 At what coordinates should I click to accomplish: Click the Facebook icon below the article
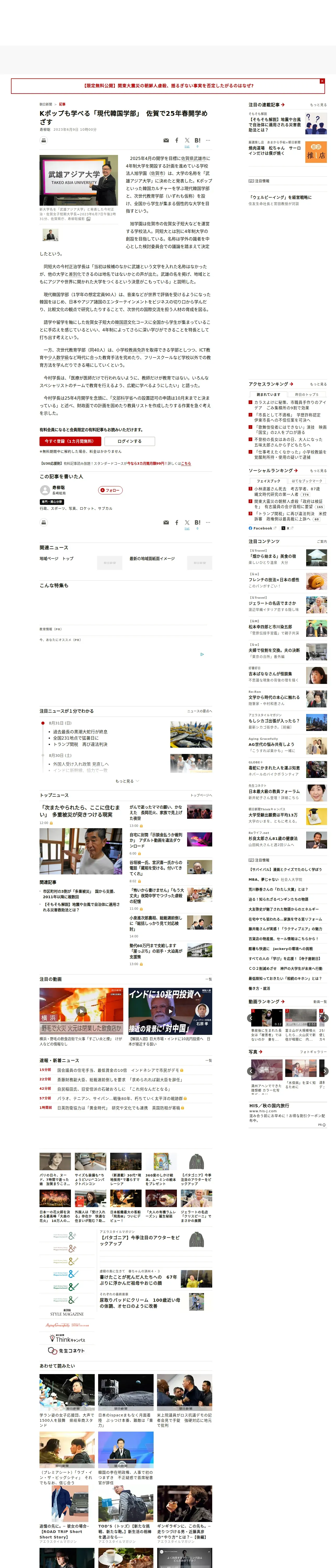point(177,522)
